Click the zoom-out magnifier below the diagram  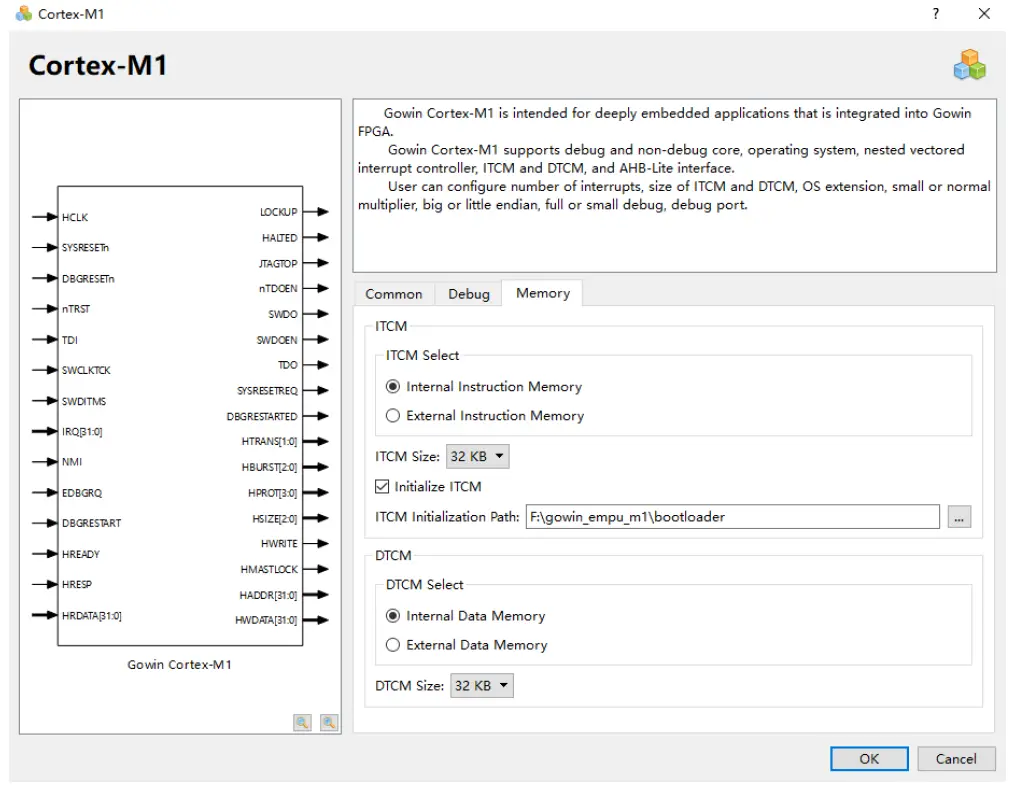point(328,722)
